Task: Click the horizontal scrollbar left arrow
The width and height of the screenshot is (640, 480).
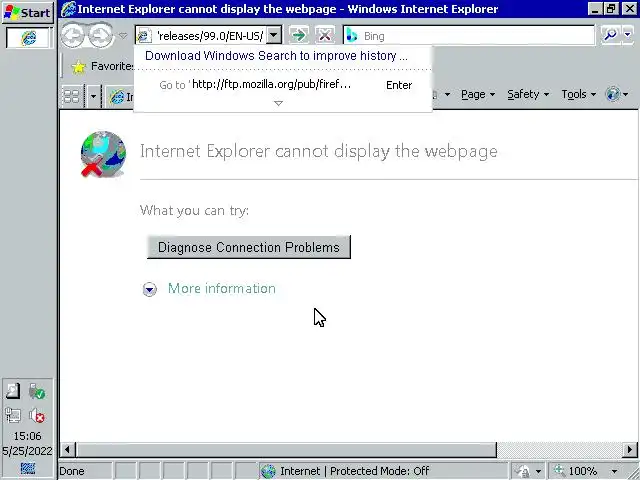Action: pos(67,450)
